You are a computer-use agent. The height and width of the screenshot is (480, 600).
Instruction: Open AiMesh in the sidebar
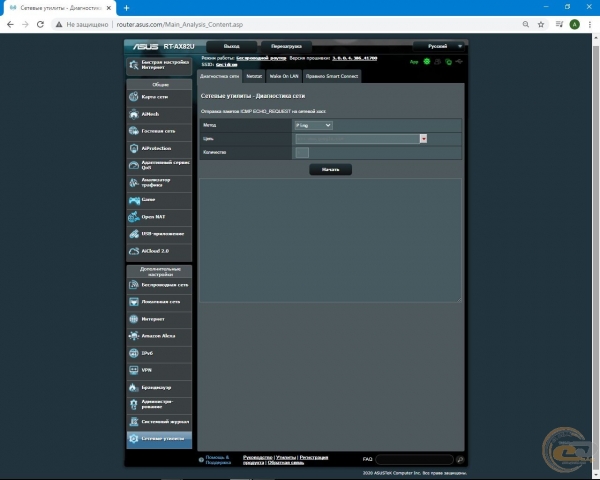tap(159, 114)
